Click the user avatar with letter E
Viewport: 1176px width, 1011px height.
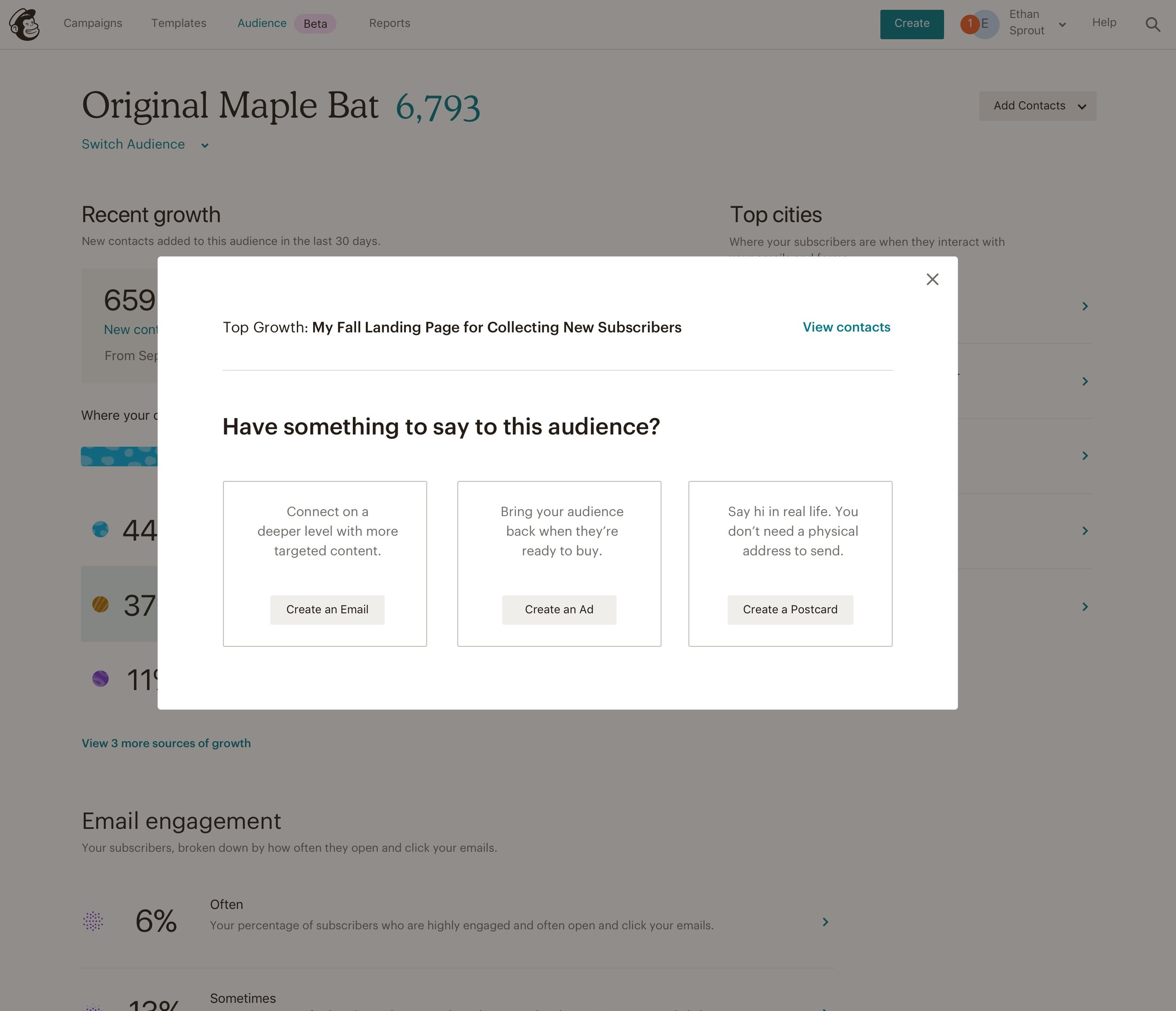pyautogui.click(x=986, y=24)
